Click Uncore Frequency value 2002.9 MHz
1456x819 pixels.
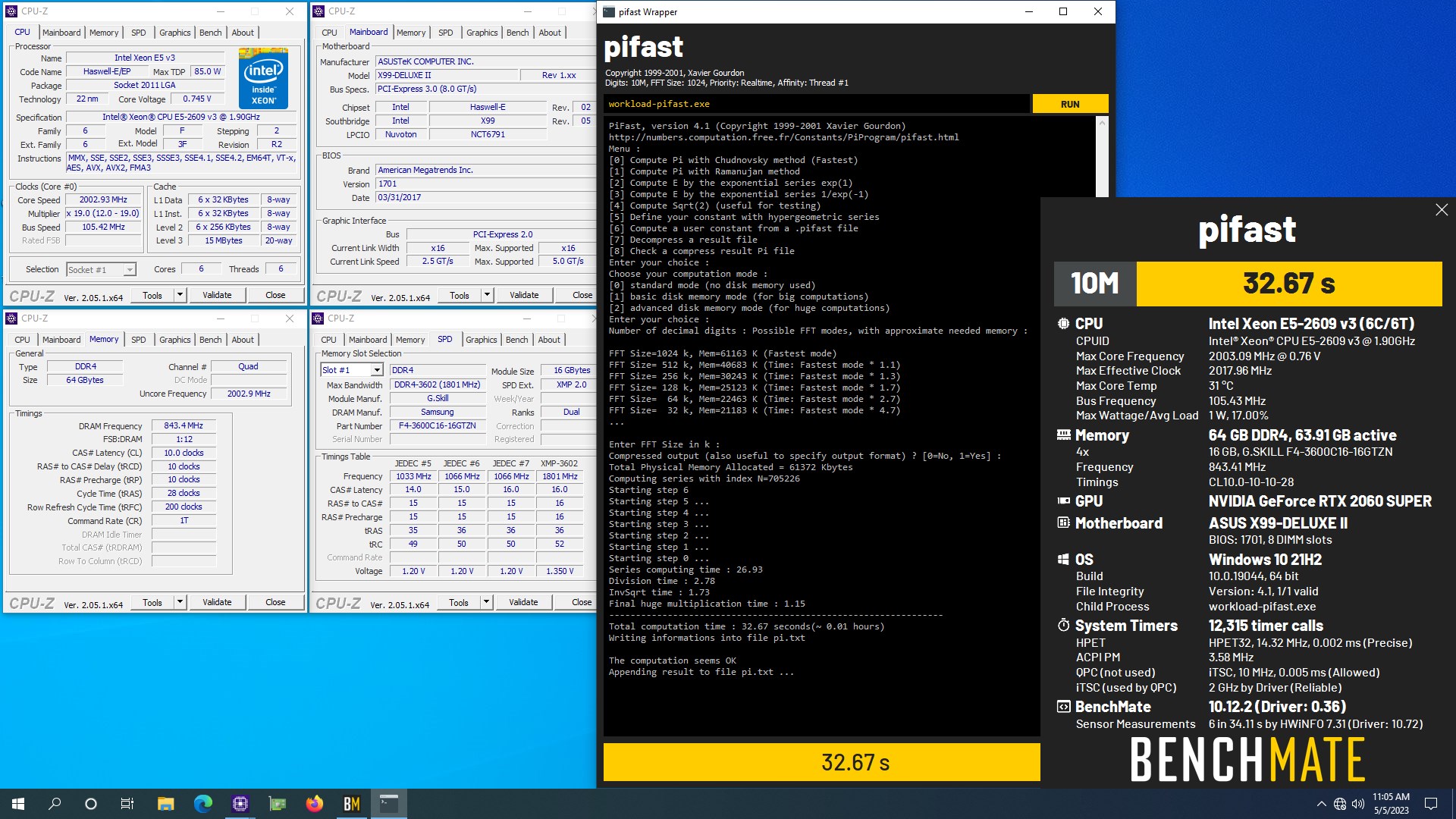point(249,394)
